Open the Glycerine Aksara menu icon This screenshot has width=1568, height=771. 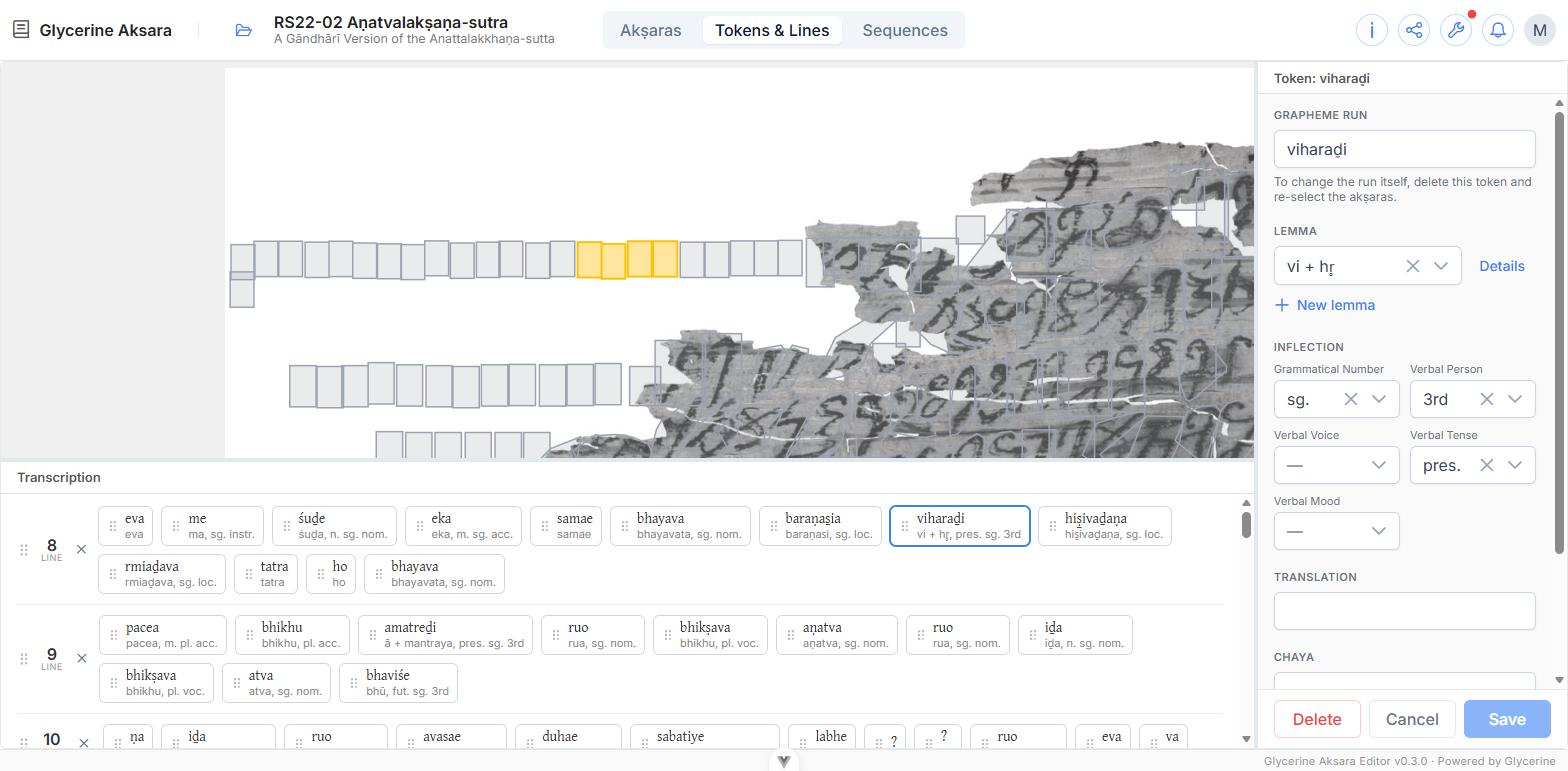(x=21, y=29)
